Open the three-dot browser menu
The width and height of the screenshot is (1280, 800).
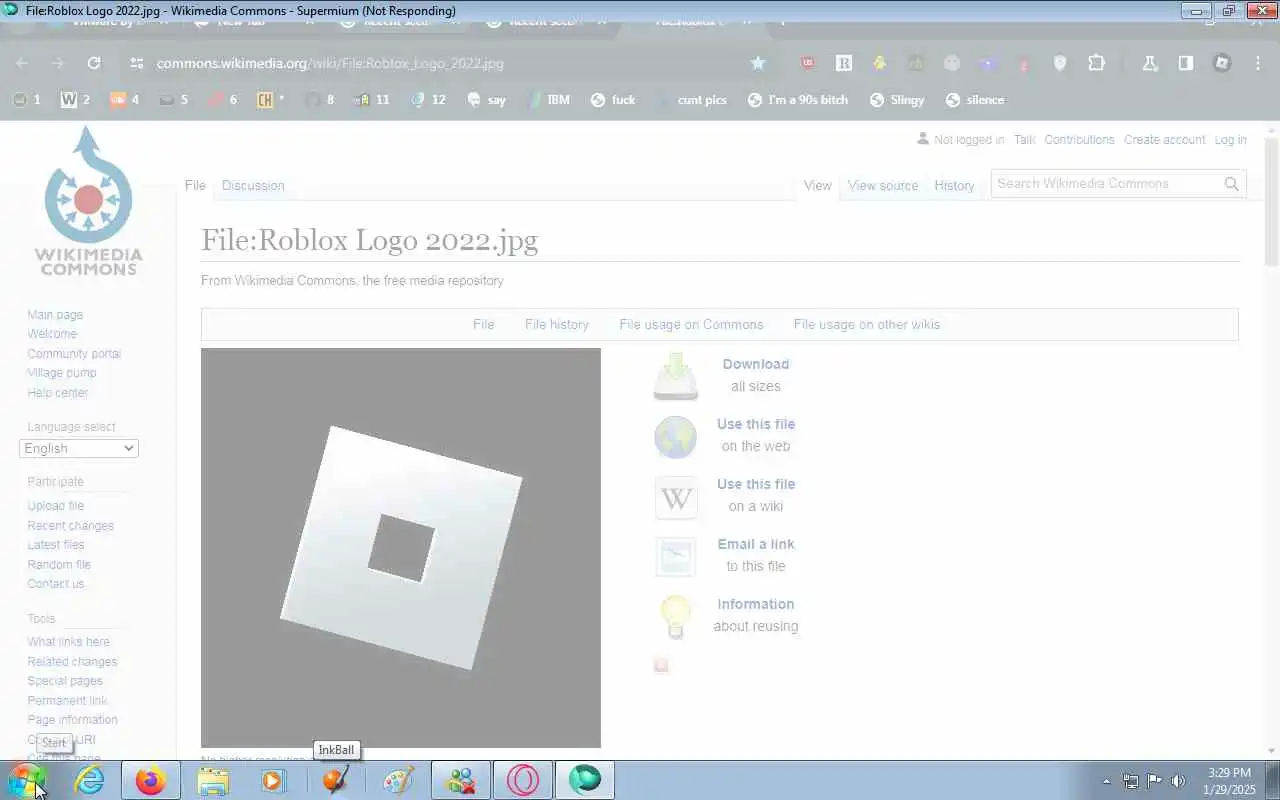[1257, 63]
